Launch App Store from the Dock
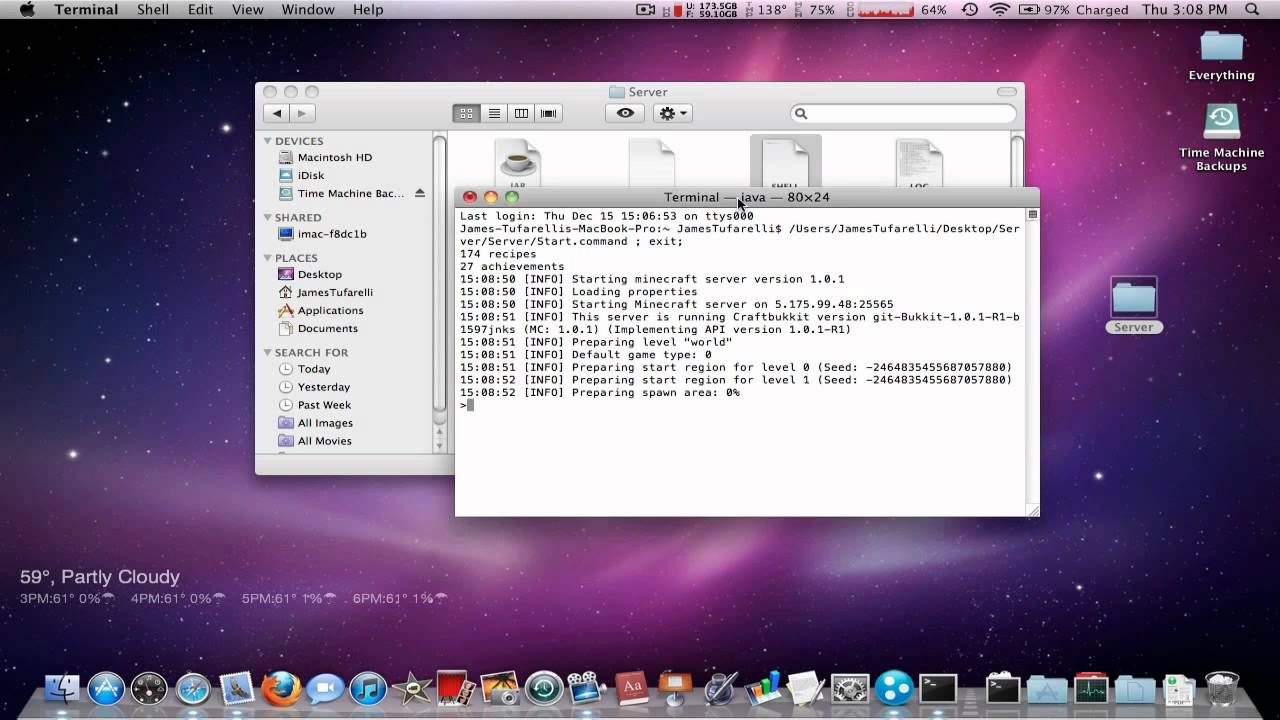This screenshot has height=720, width=1280. 106,688
